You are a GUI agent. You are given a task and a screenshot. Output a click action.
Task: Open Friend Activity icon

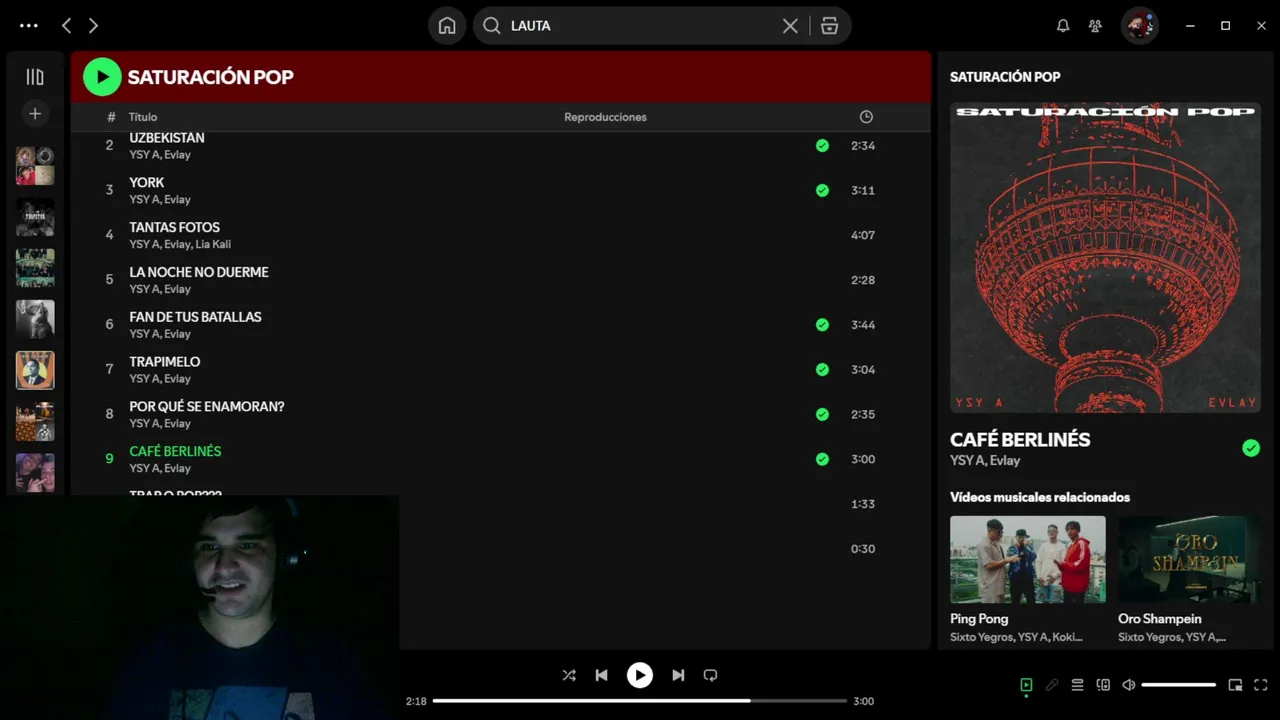1096,26
